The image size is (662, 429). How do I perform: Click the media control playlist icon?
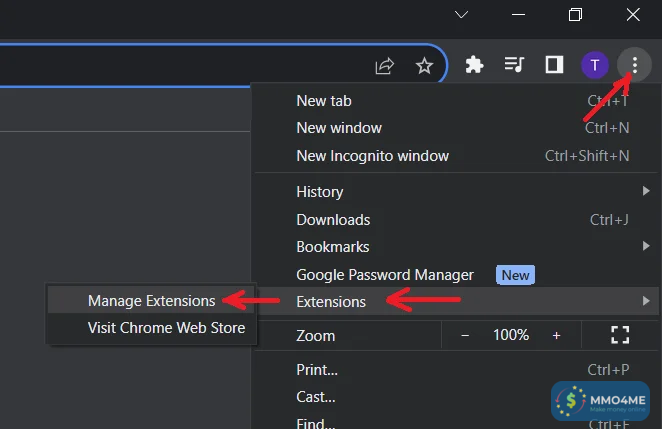(514, 65)
